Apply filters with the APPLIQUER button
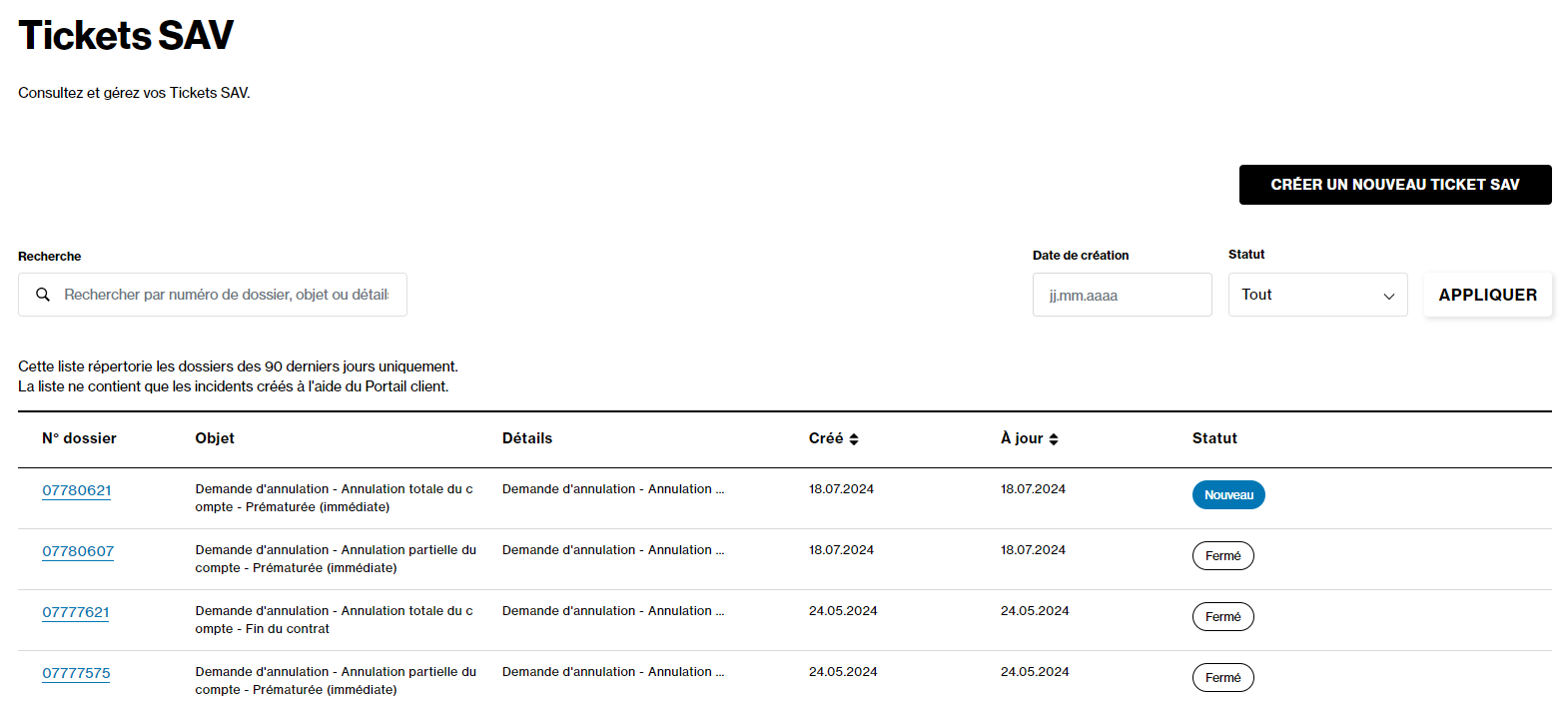The height and width of the screenshot is (707, 1568). [1487, 295]
